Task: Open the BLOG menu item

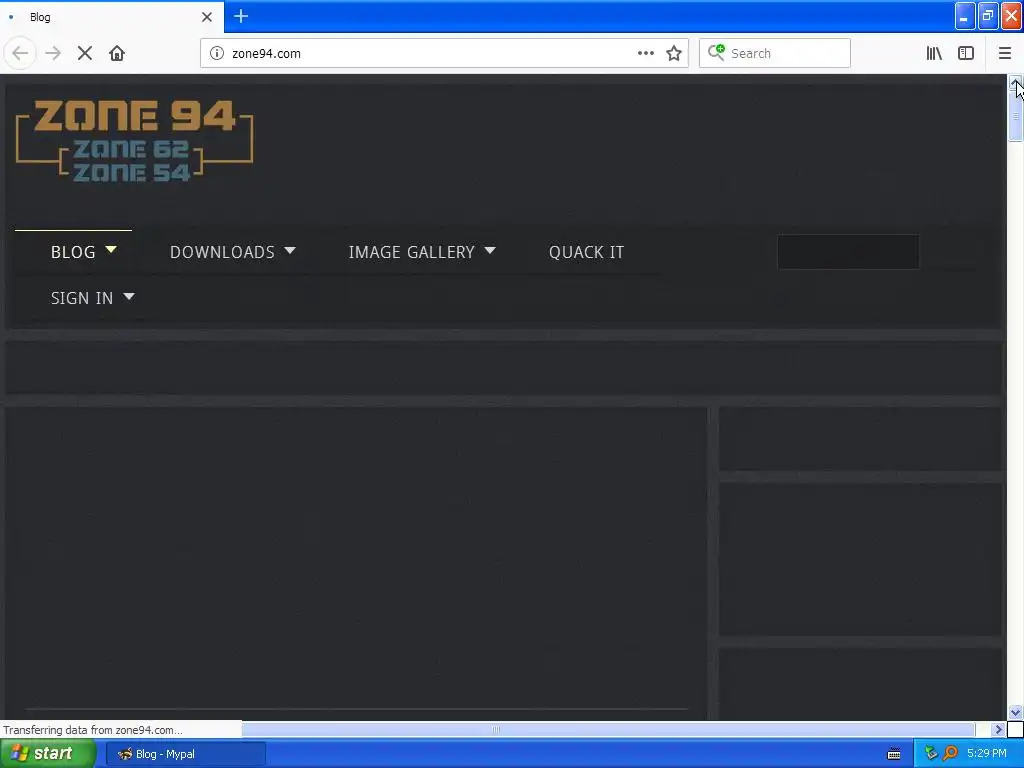Action: [73, 252]
